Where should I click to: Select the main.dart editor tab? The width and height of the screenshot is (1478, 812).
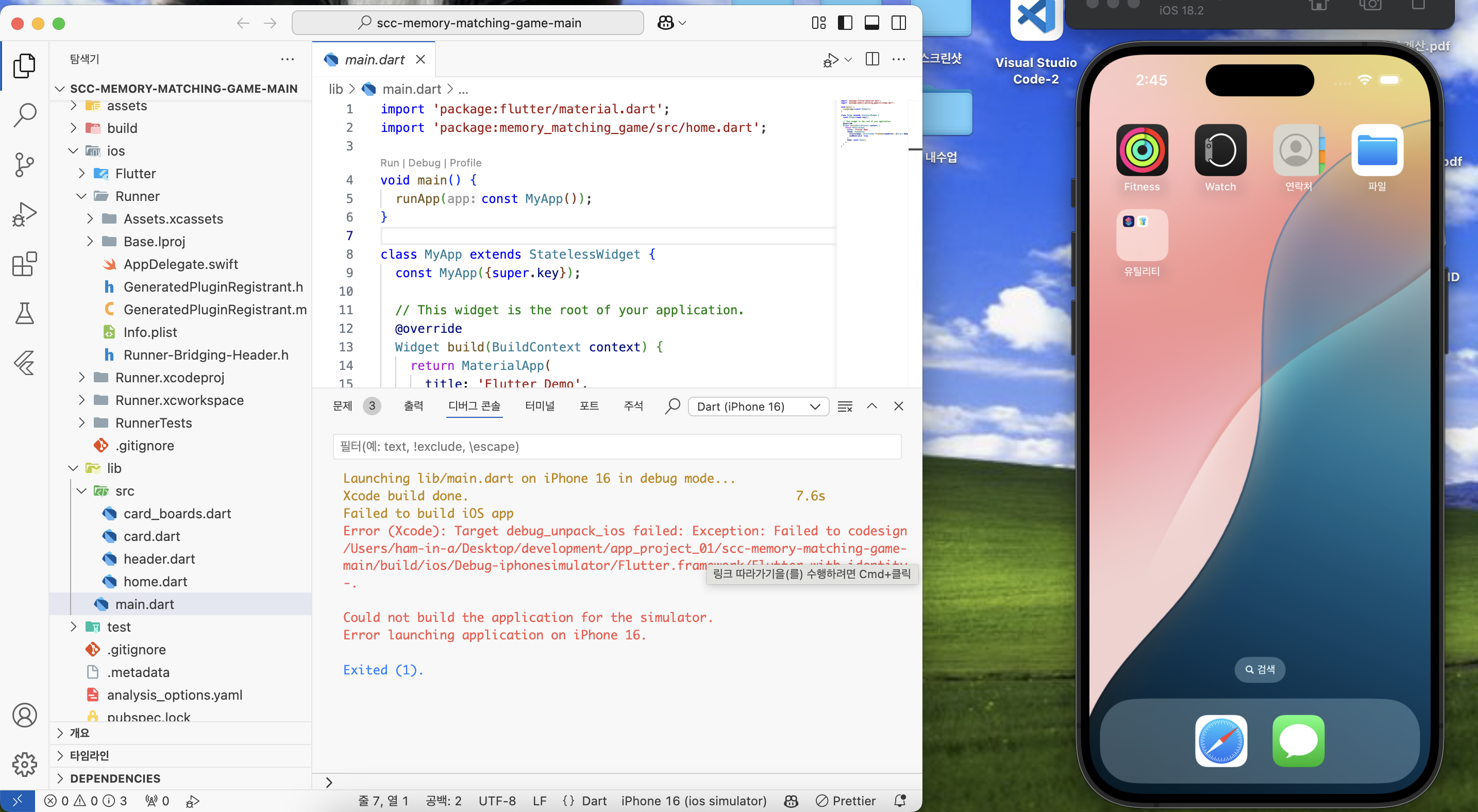point(374,60)
